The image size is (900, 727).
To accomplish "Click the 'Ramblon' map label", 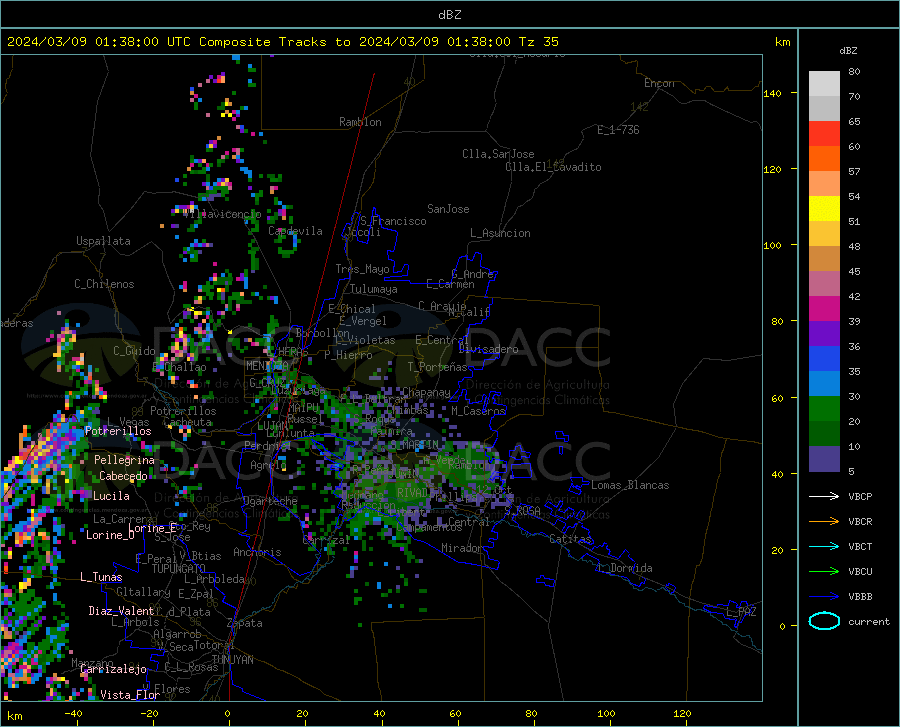I will coord(360,122).
